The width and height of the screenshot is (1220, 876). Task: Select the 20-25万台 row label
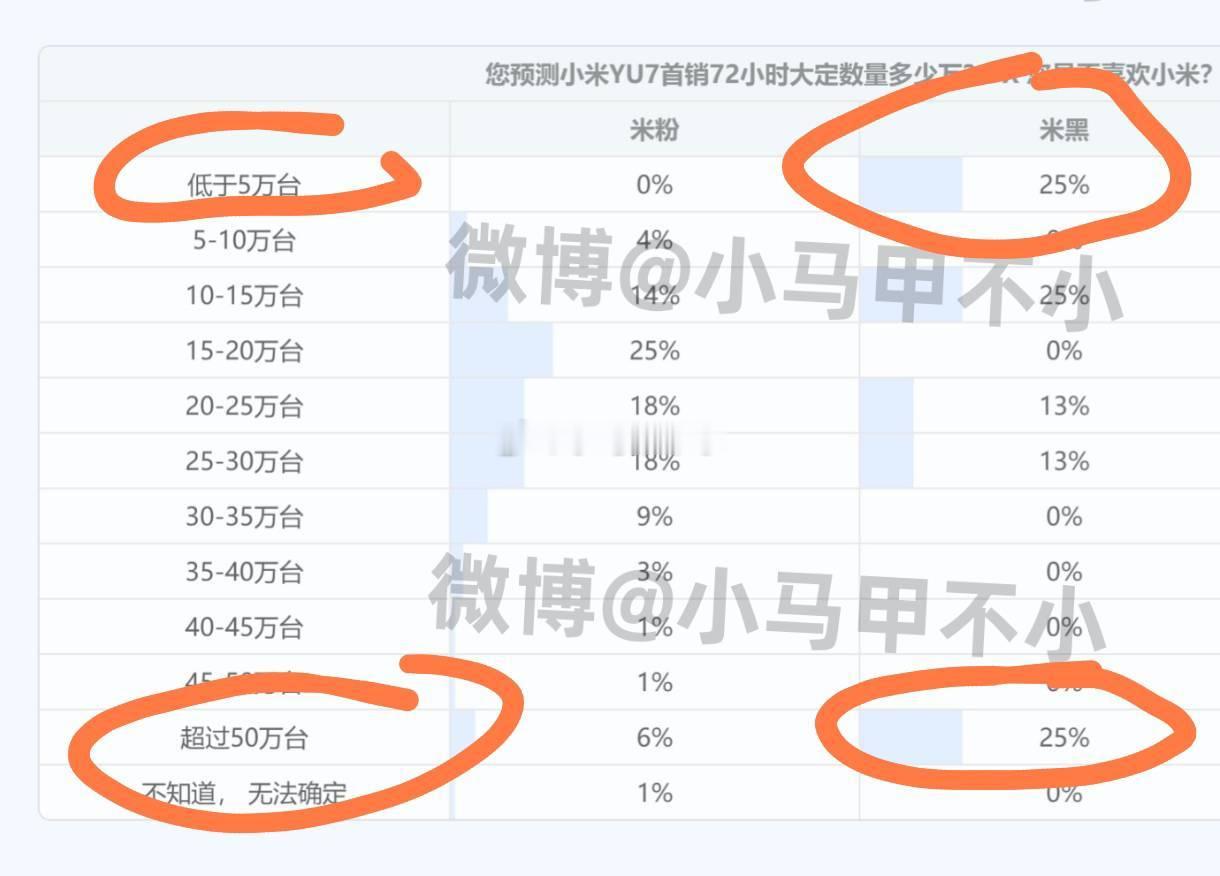tap(244, 406)
